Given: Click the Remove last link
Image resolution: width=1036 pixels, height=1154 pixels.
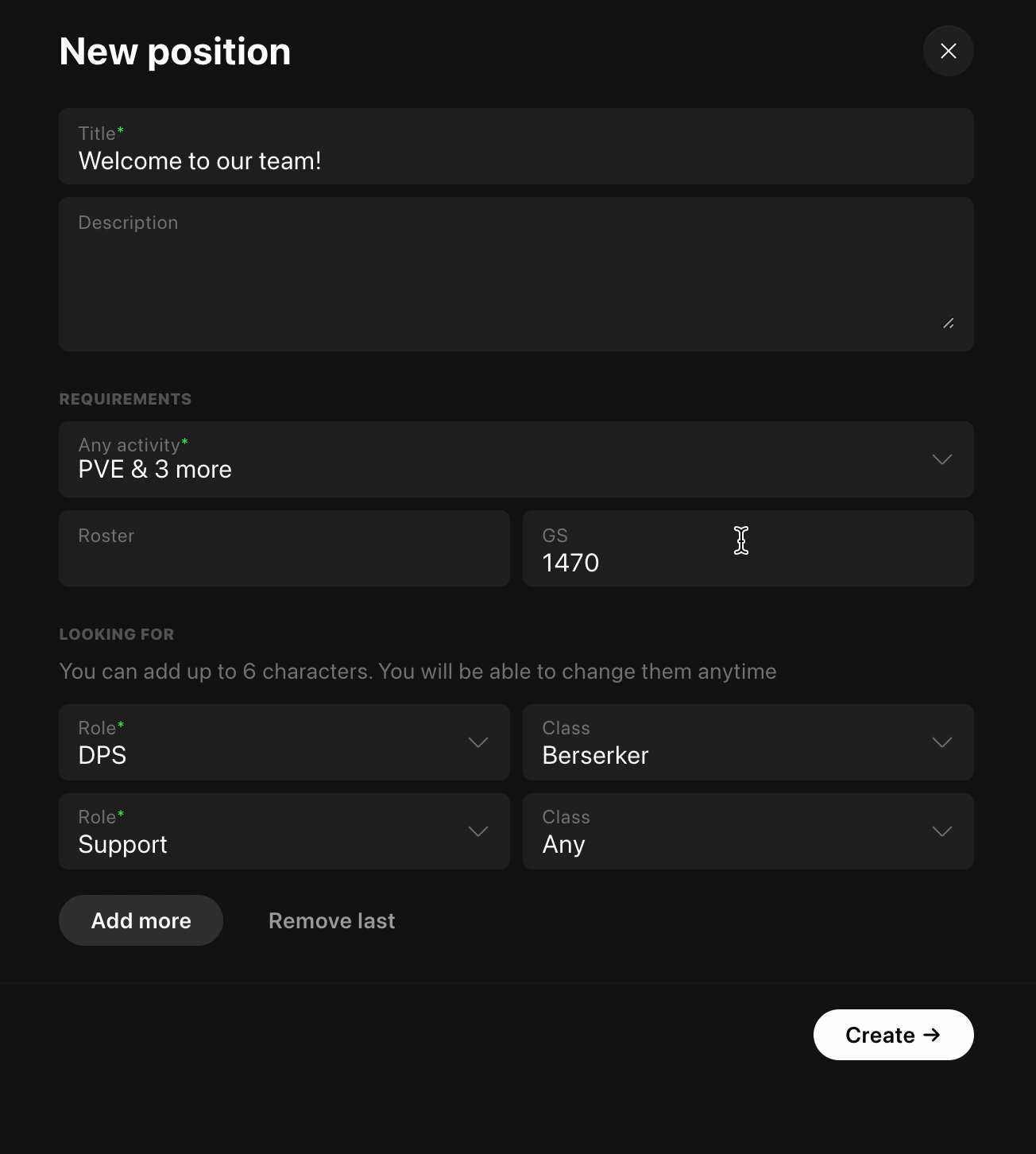Looking at the screenshot, I should point(331,920).
